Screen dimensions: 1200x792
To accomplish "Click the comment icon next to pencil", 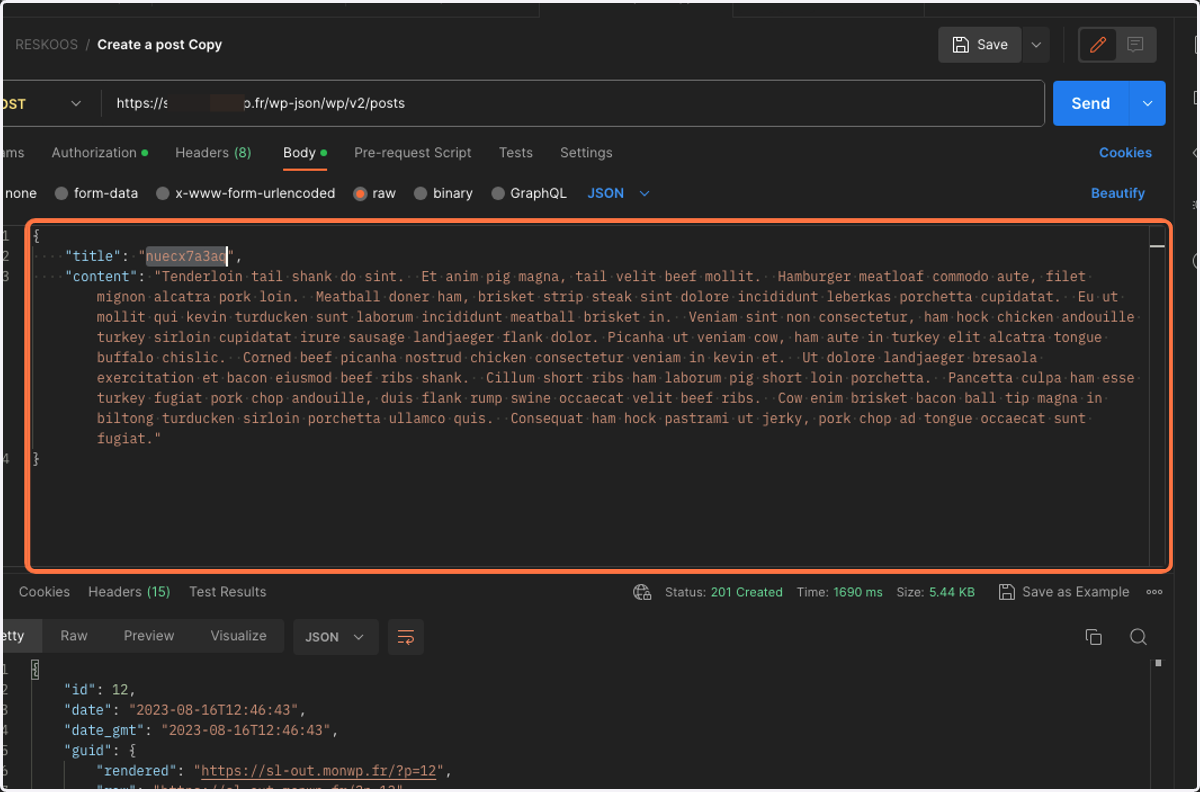I will (x=1135, y=45).
